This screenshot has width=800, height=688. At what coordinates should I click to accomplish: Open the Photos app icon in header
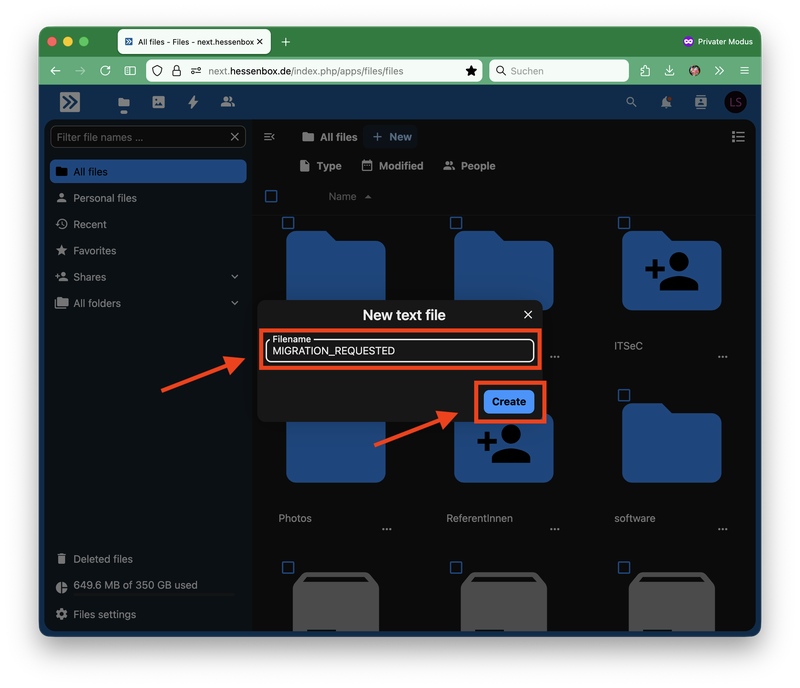point(159,102)
